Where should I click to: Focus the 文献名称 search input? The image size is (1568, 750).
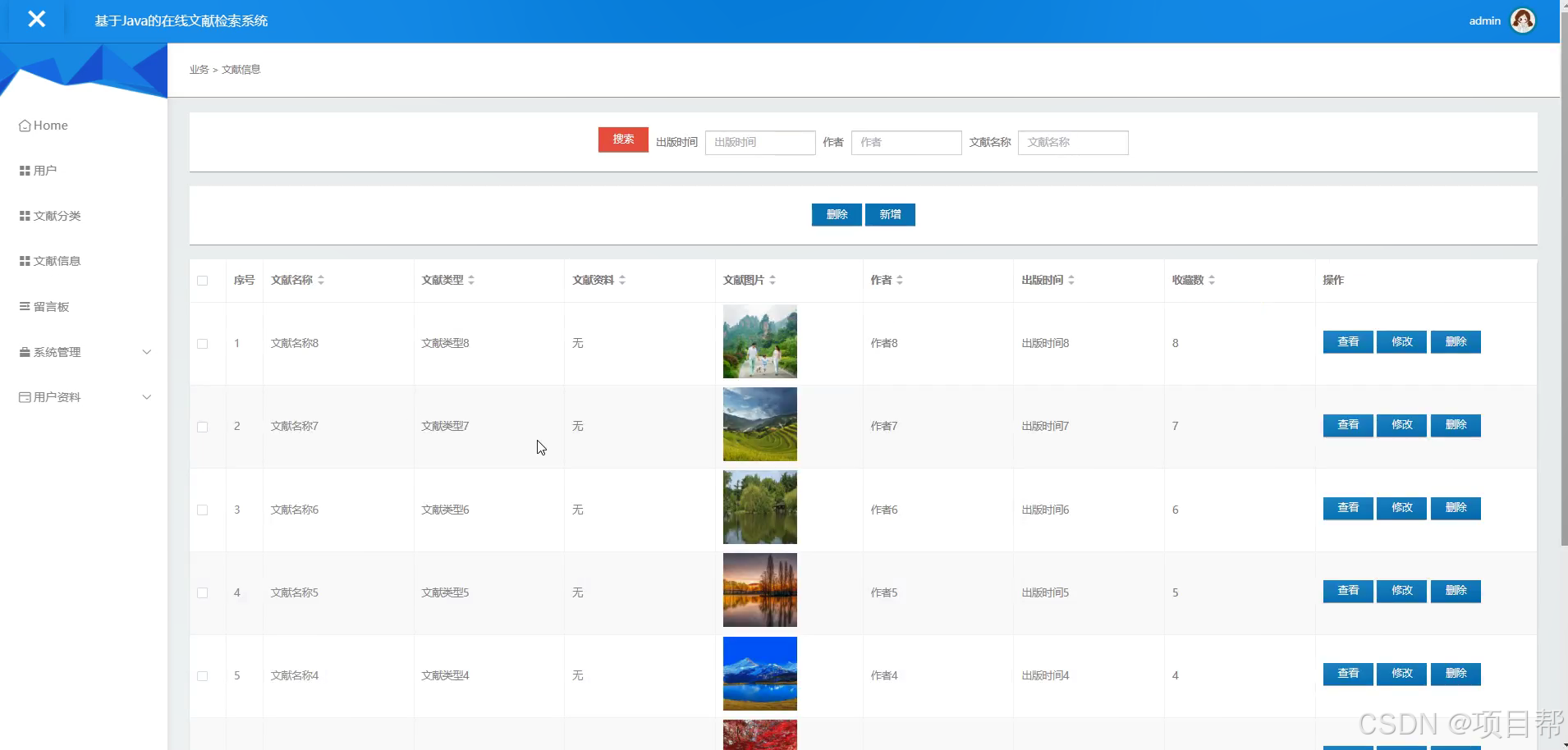pyautogui.click(x=1073, y=142)
